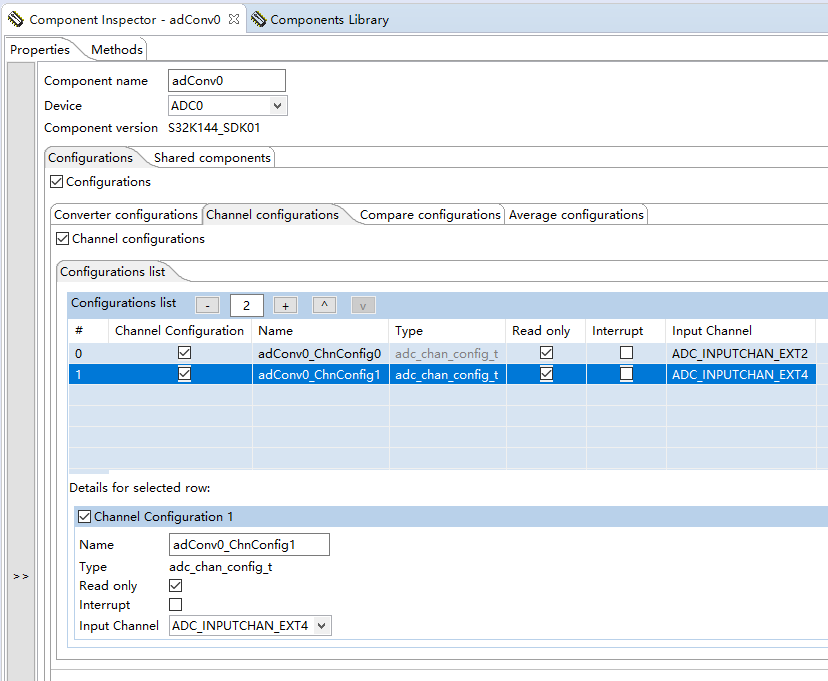
Task: Click the plus button to add configuration
Action: click(285, 305)
